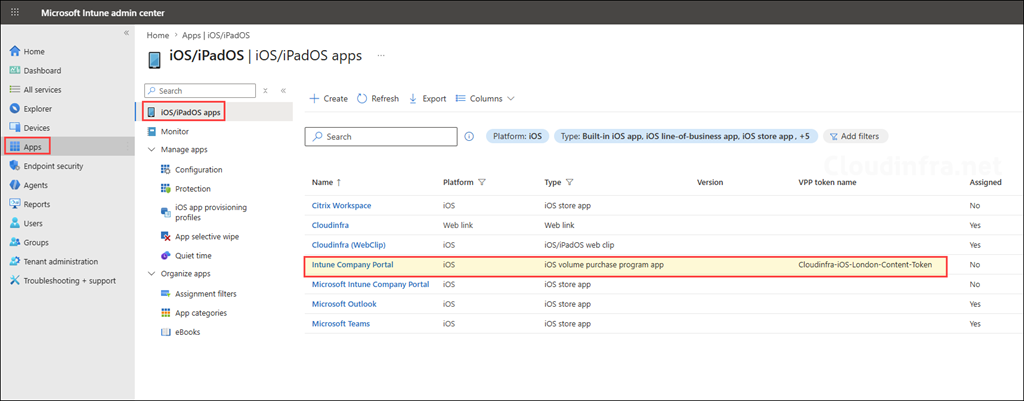
Task: Open App selective wipe menu item
Action: point(207,236)
